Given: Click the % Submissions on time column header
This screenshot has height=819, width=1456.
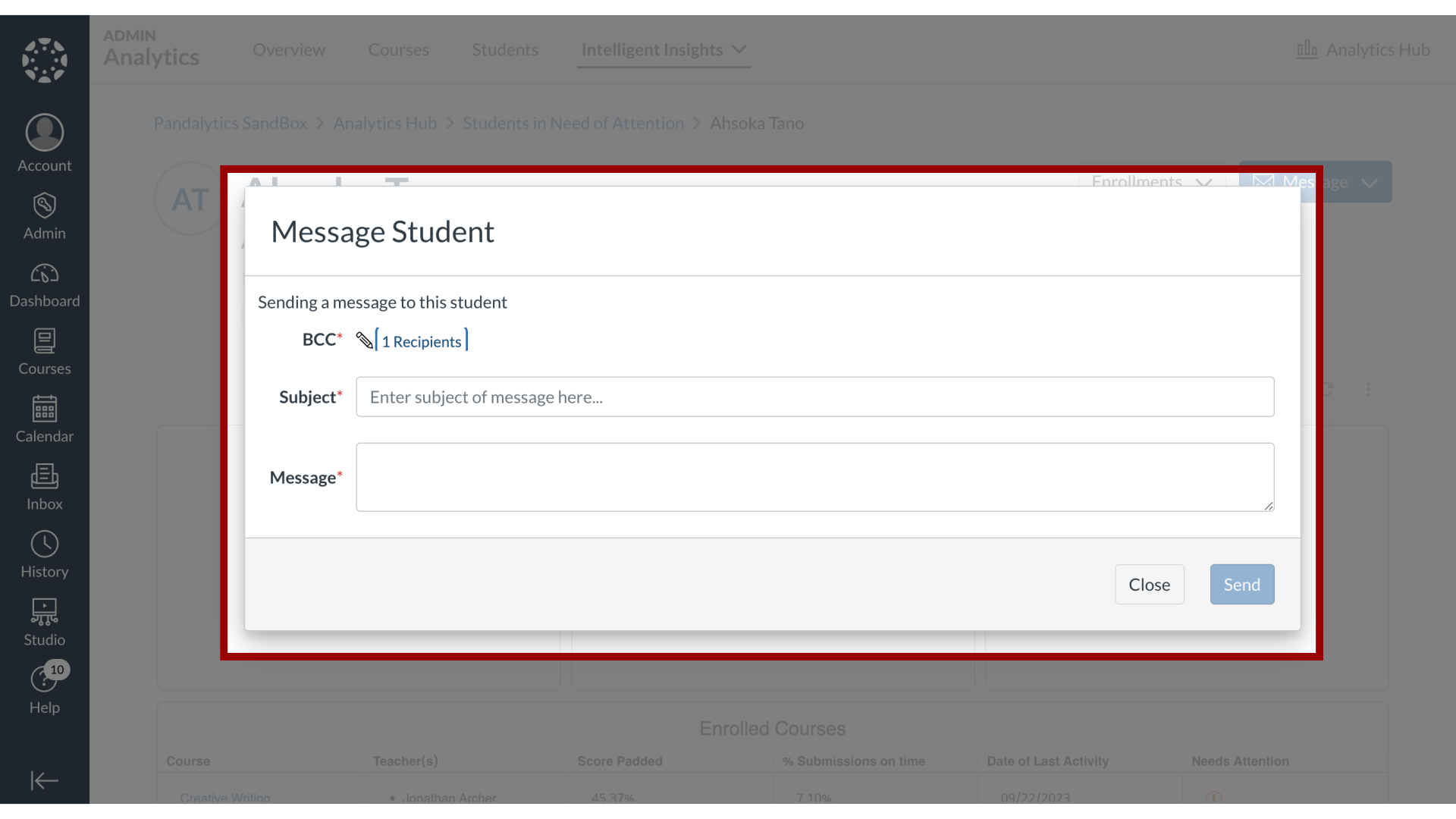Looking at the screenshot, I should point(854,761).
